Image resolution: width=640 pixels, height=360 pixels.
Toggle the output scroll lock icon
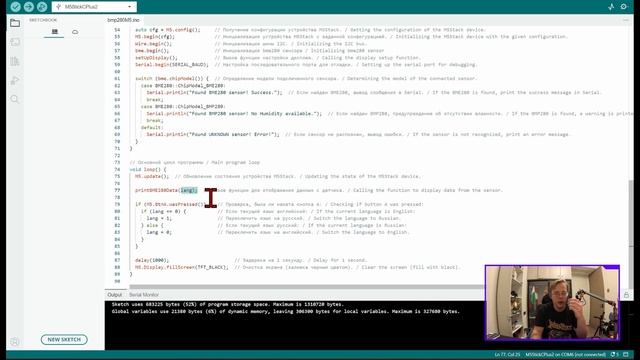pos(626,295)
